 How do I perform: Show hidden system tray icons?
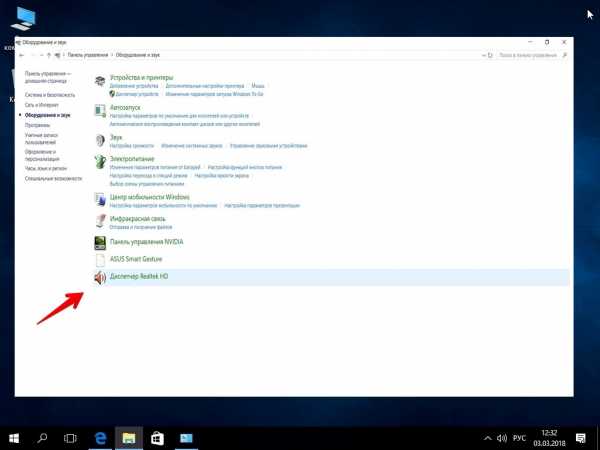(x=488, y=438)
